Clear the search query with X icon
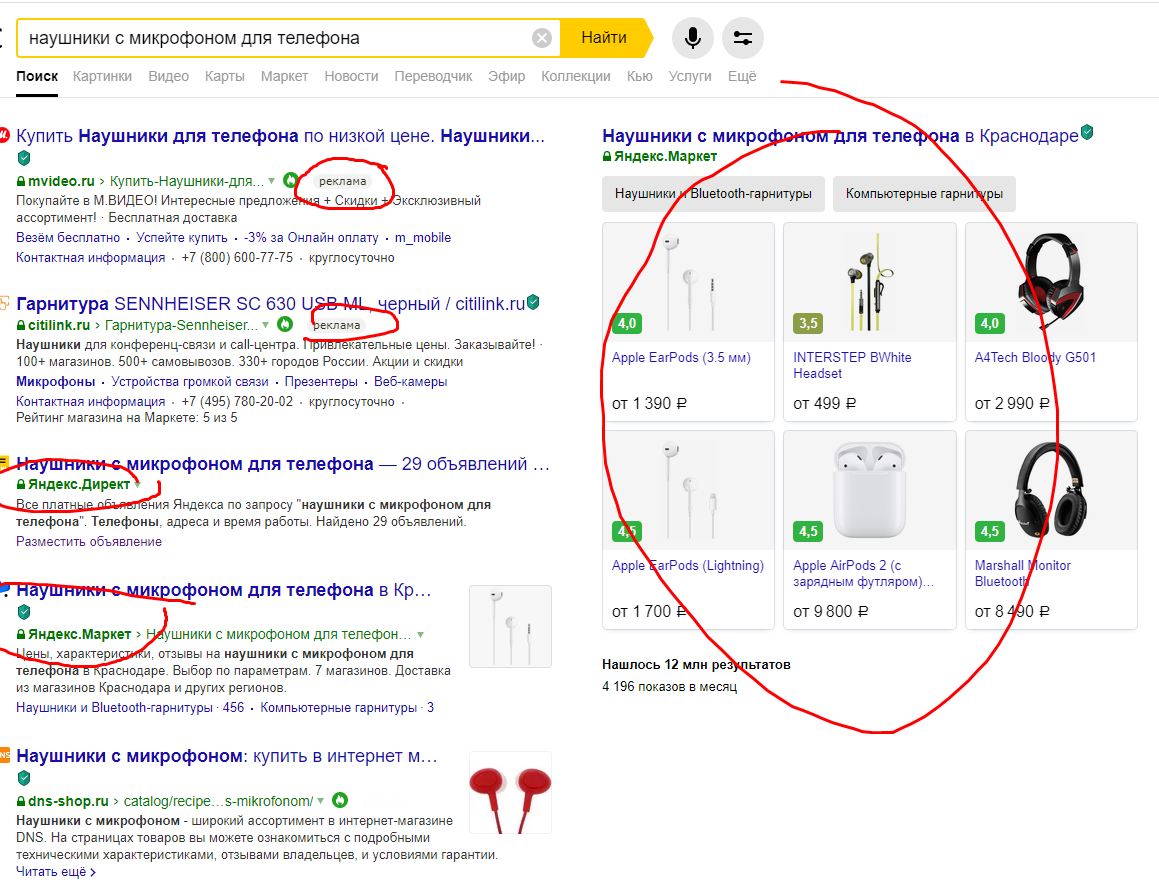 point(542,38)
